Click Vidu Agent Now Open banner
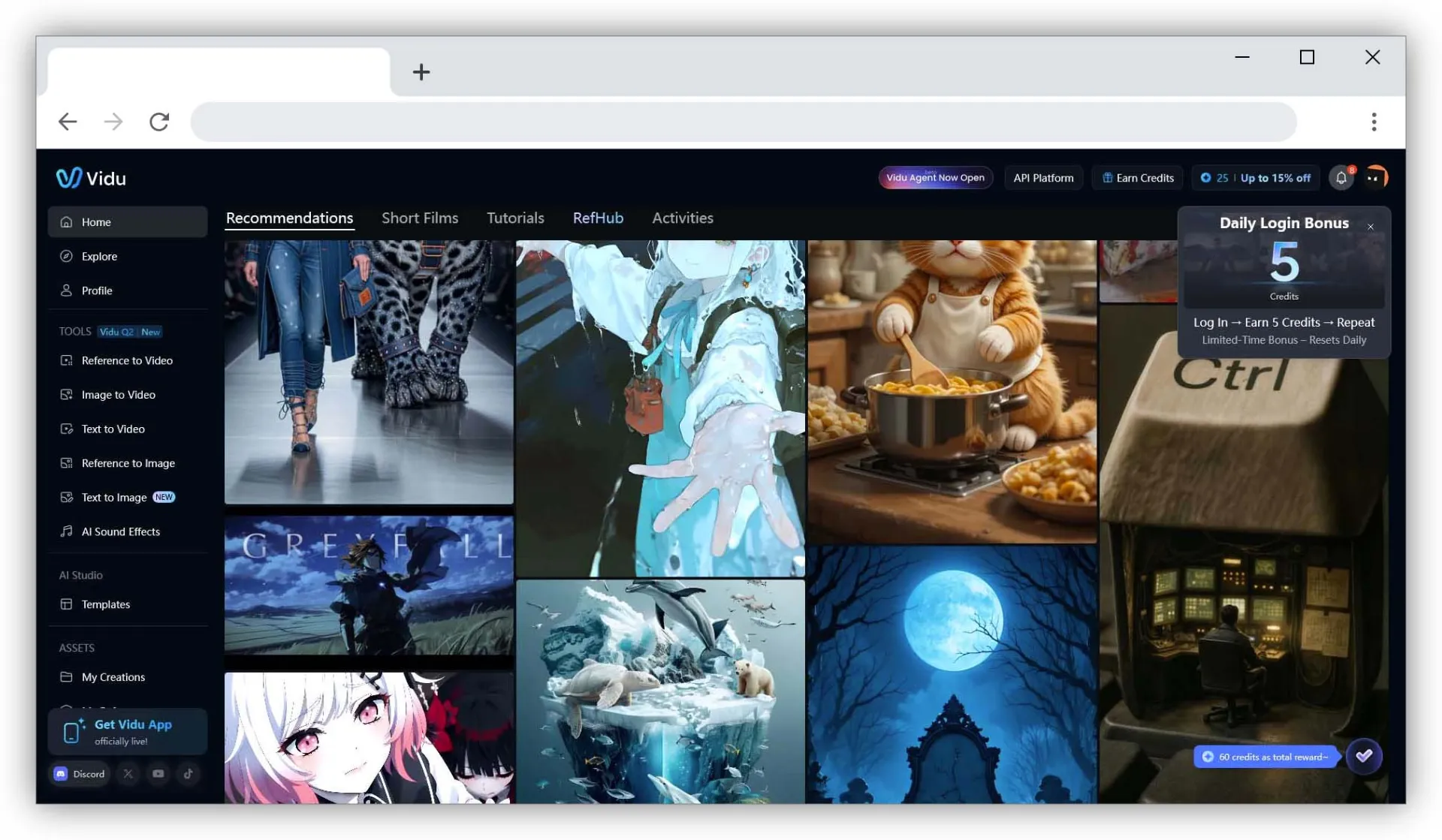Image resolution: width=1442 pixels, height=840 pixels. [x=935, y=178]
